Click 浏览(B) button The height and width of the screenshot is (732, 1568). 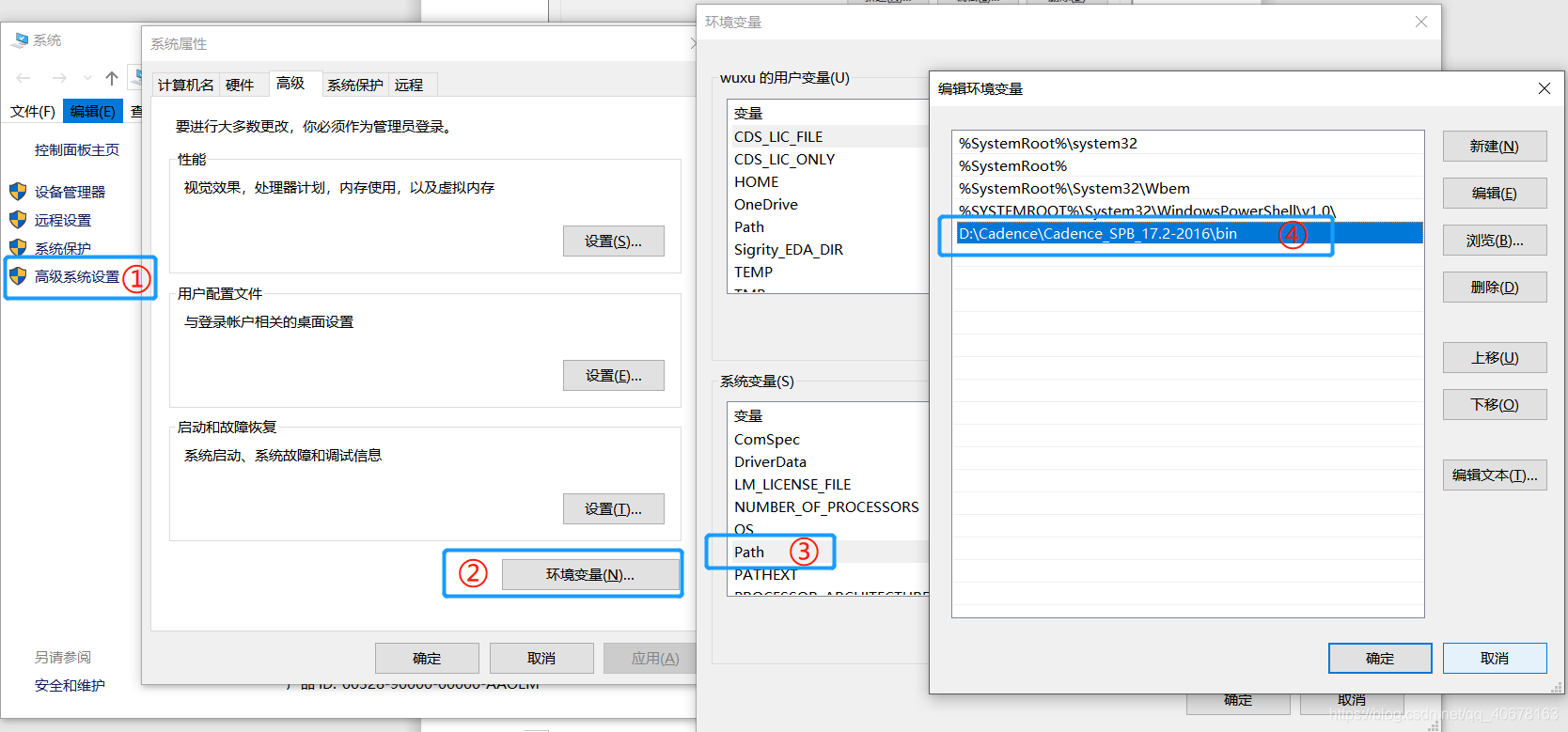(x=1495, y=241)
